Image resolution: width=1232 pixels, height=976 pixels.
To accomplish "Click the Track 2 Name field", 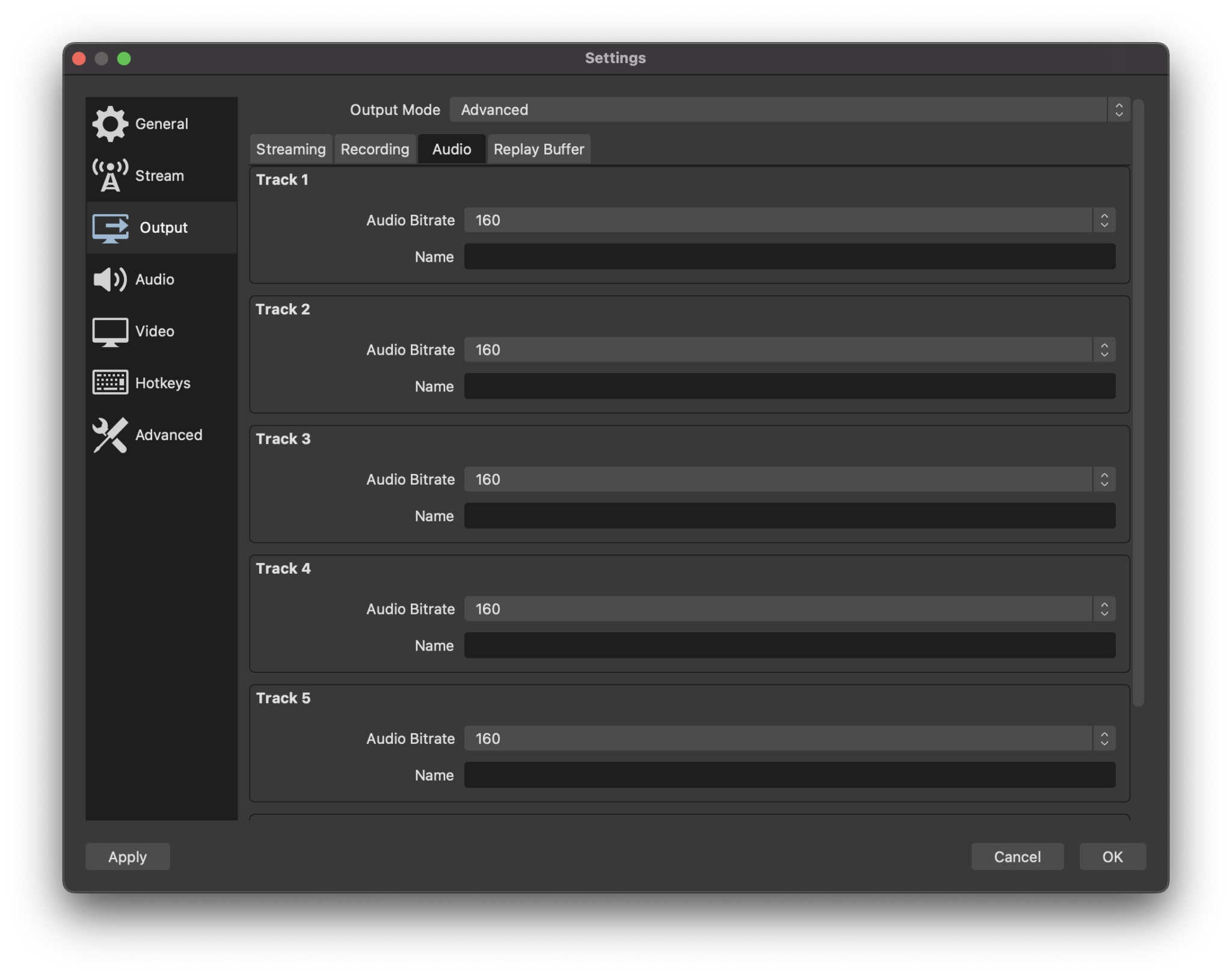I will [x=790, y=386].
